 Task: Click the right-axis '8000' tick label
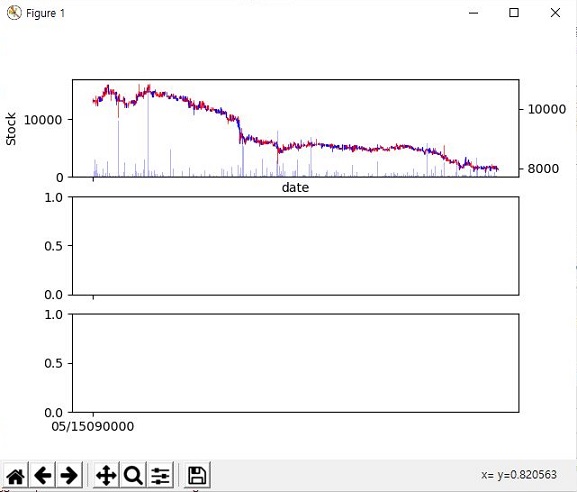tap(543, 169)
